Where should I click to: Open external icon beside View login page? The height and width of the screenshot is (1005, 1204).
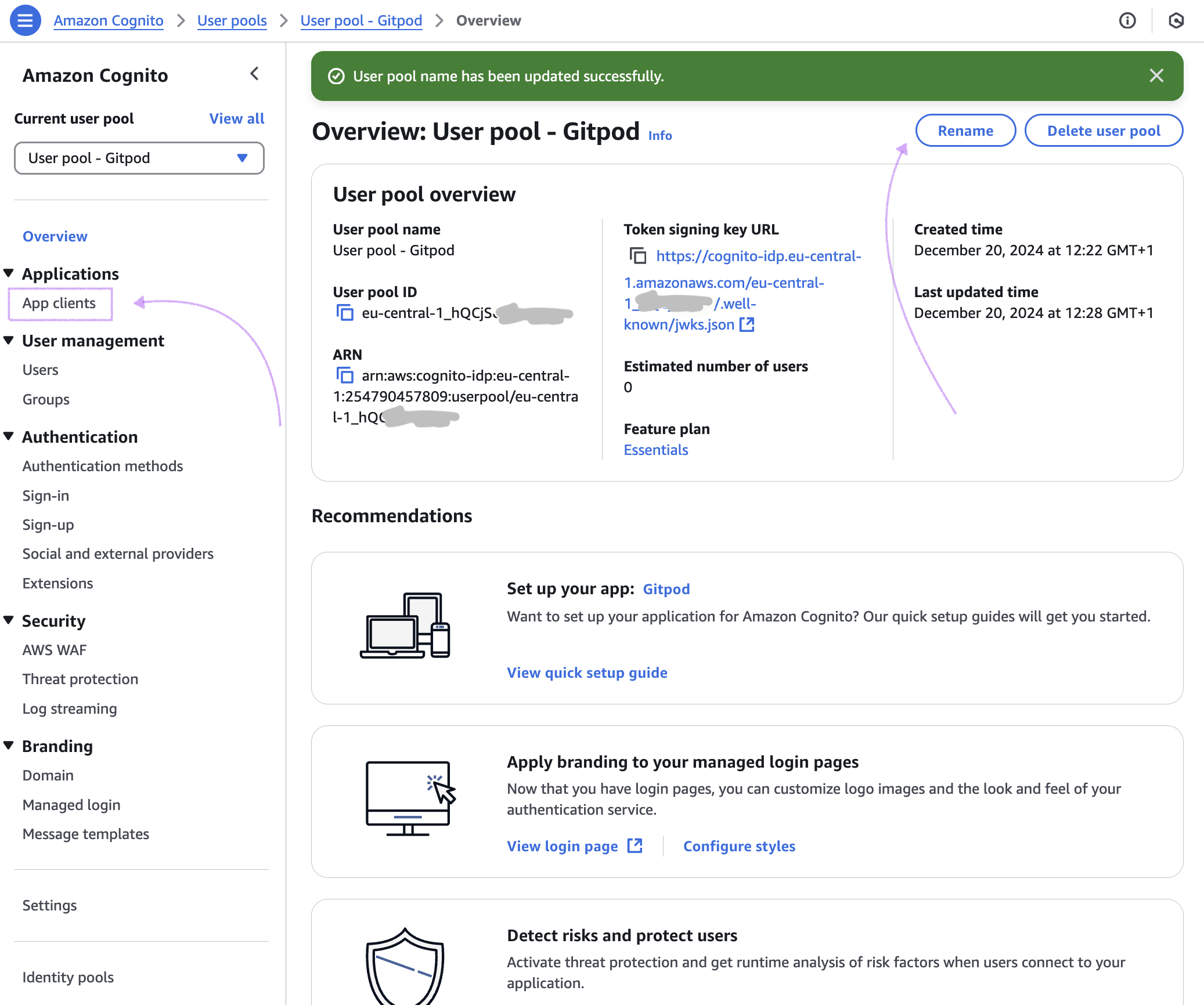point(635,846)
